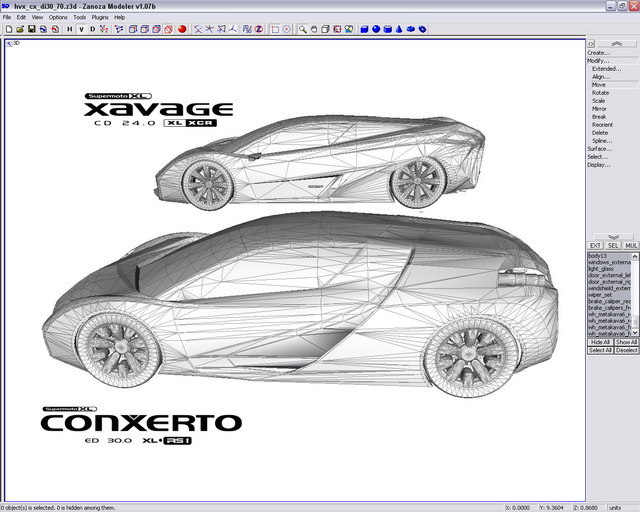
Task: Click the blue cube primitive icon
Action: (364, 29)
